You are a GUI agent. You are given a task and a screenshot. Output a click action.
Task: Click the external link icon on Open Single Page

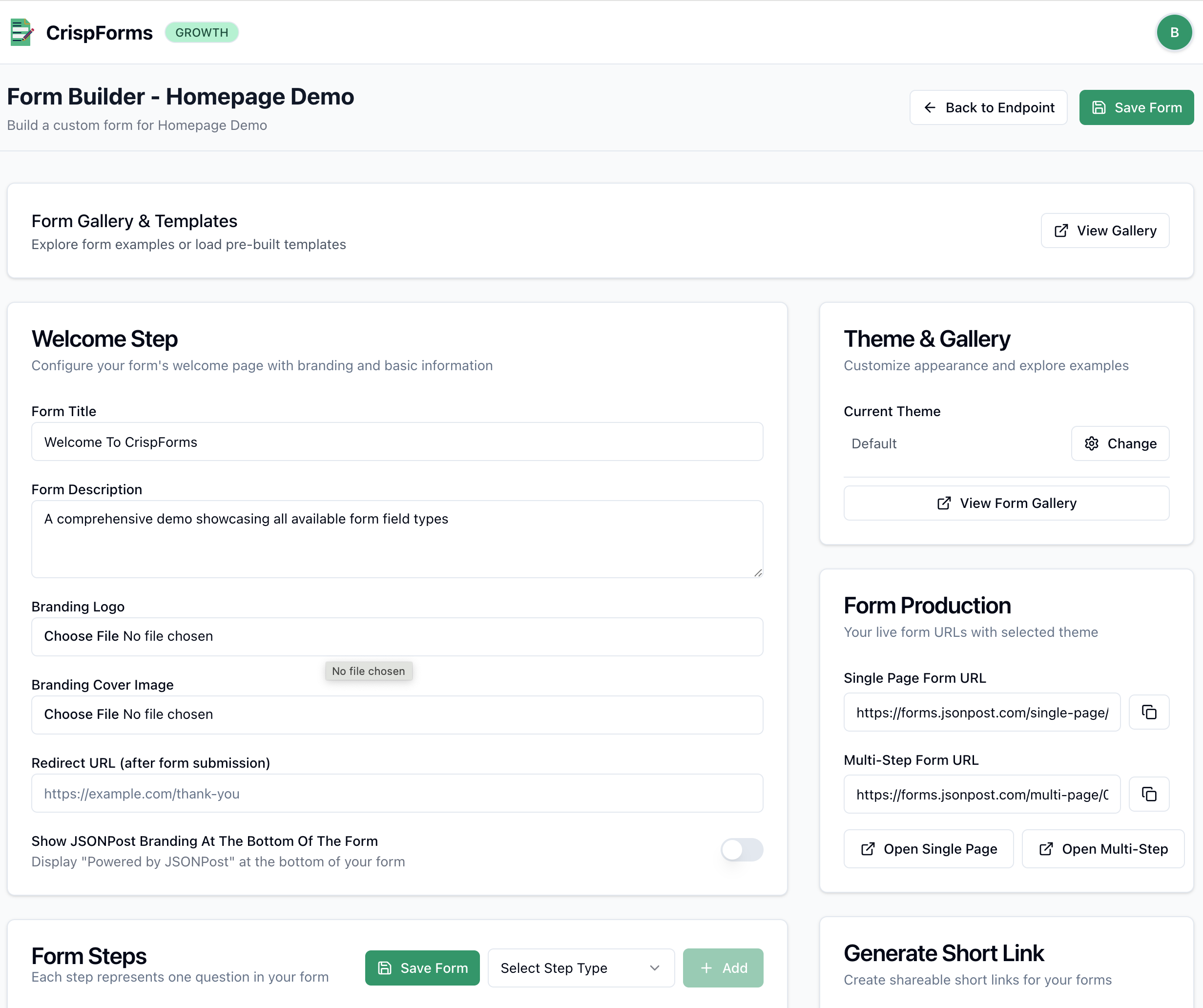[x=869, y=849]
